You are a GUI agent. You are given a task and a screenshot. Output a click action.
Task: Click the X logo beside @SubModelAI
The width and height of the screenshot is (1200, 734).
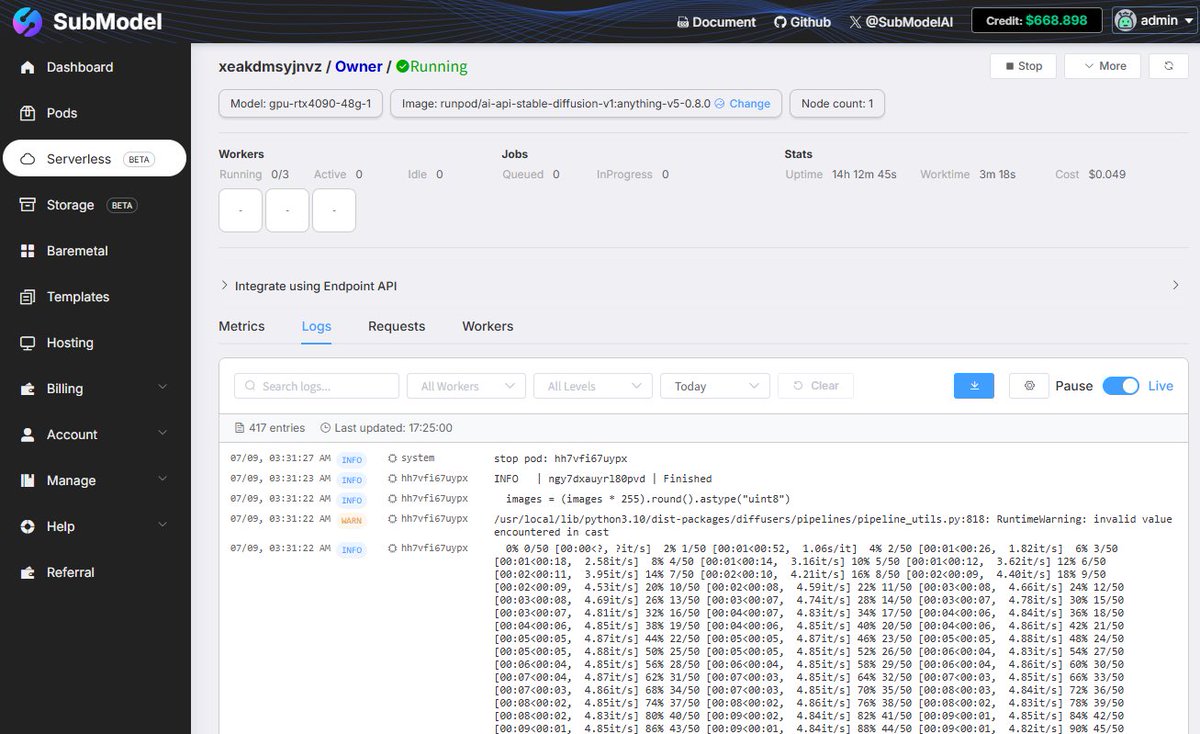(x=855, y=22)
